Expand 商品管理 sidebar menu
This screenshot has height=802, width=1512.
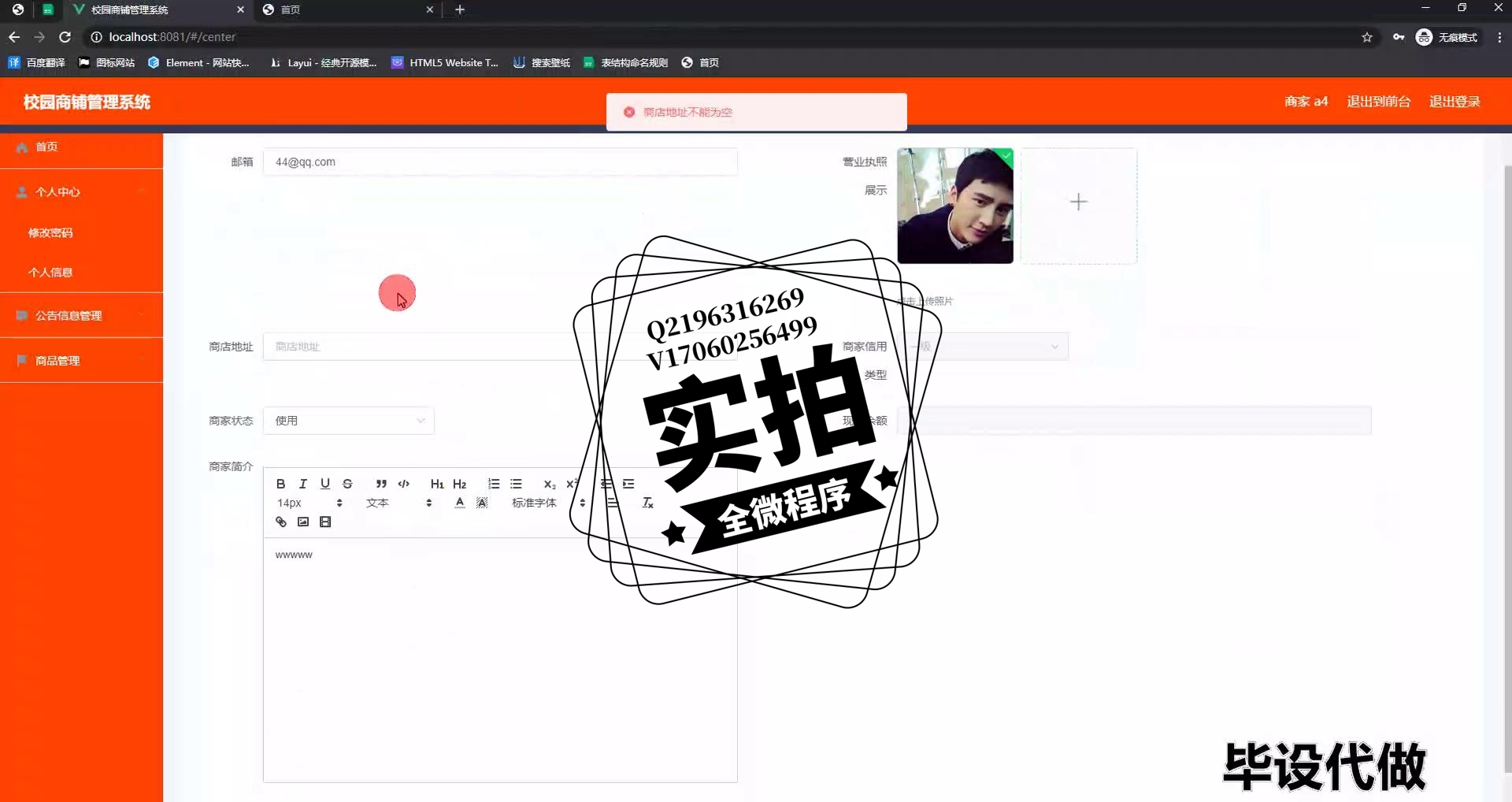coord(81,361)
